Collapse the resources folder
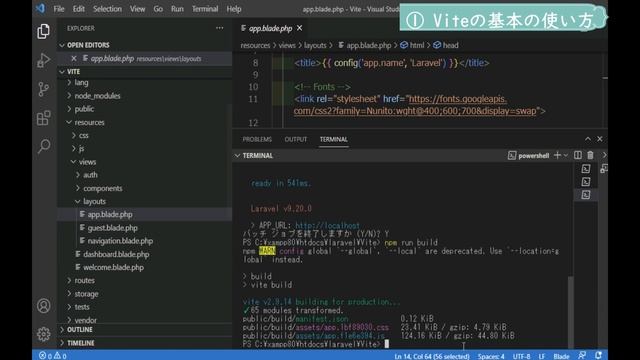 pyautogui.click(x=89, y=122)
